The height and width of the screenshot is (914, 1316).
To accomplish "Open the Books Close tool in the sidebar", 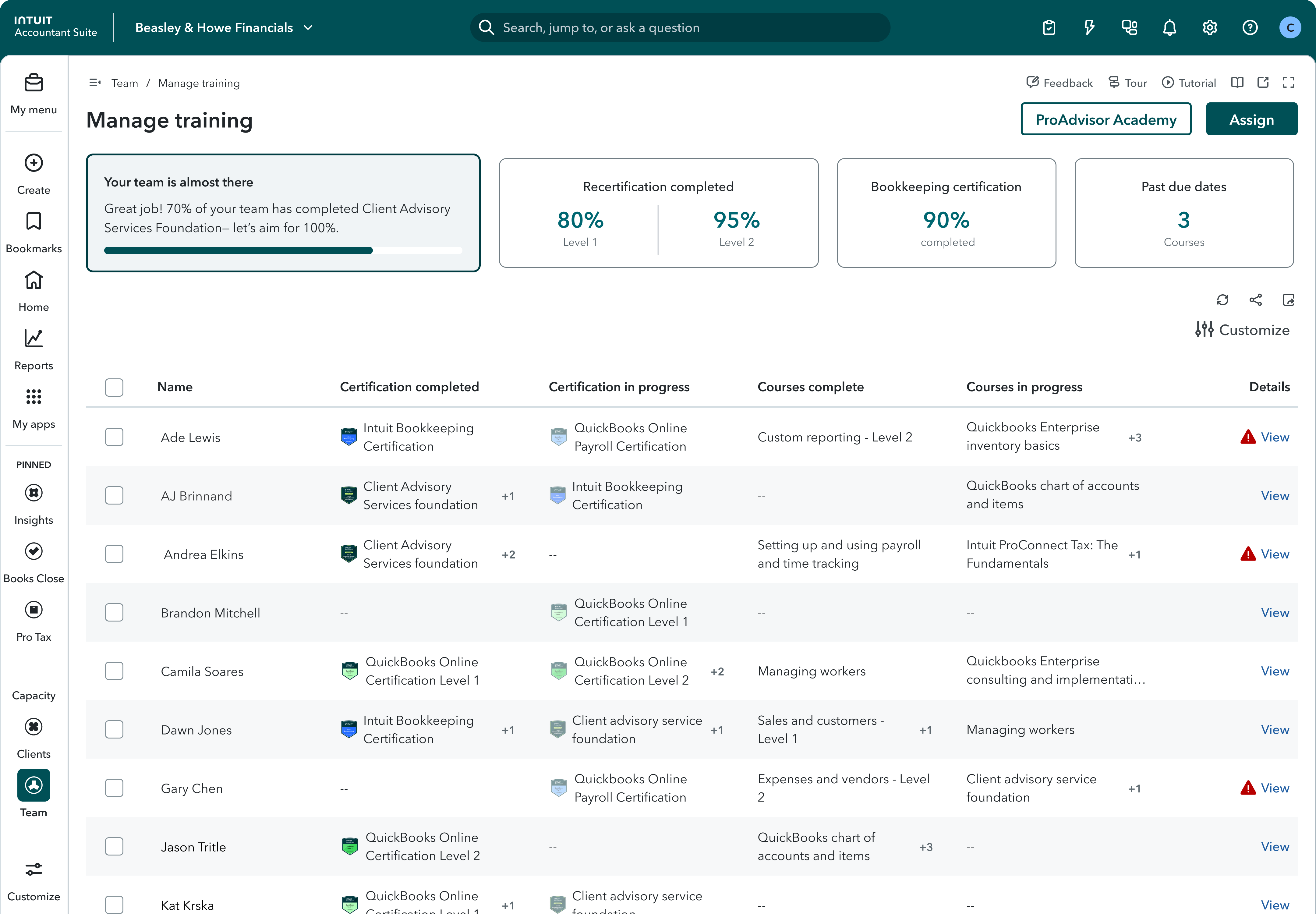I will click(33, 551).
